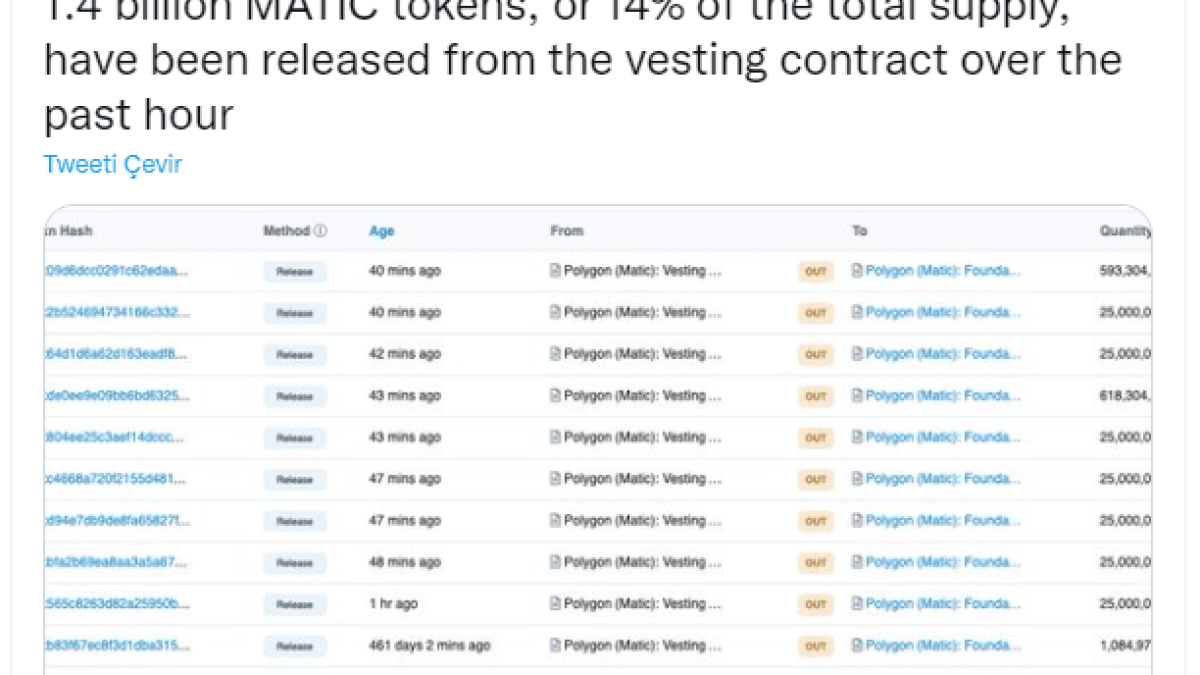Click the From contract icon in the 1 hr ago row
This screenshot has width=1200, height=675.
[x=556, y=604]
